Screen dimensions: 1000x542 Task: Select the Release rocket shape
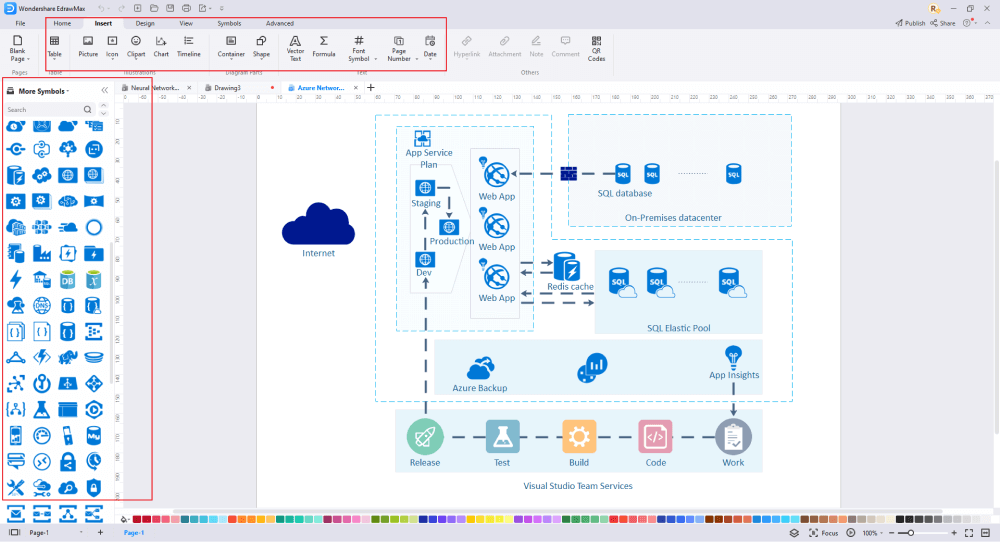(x=425, y=437)
